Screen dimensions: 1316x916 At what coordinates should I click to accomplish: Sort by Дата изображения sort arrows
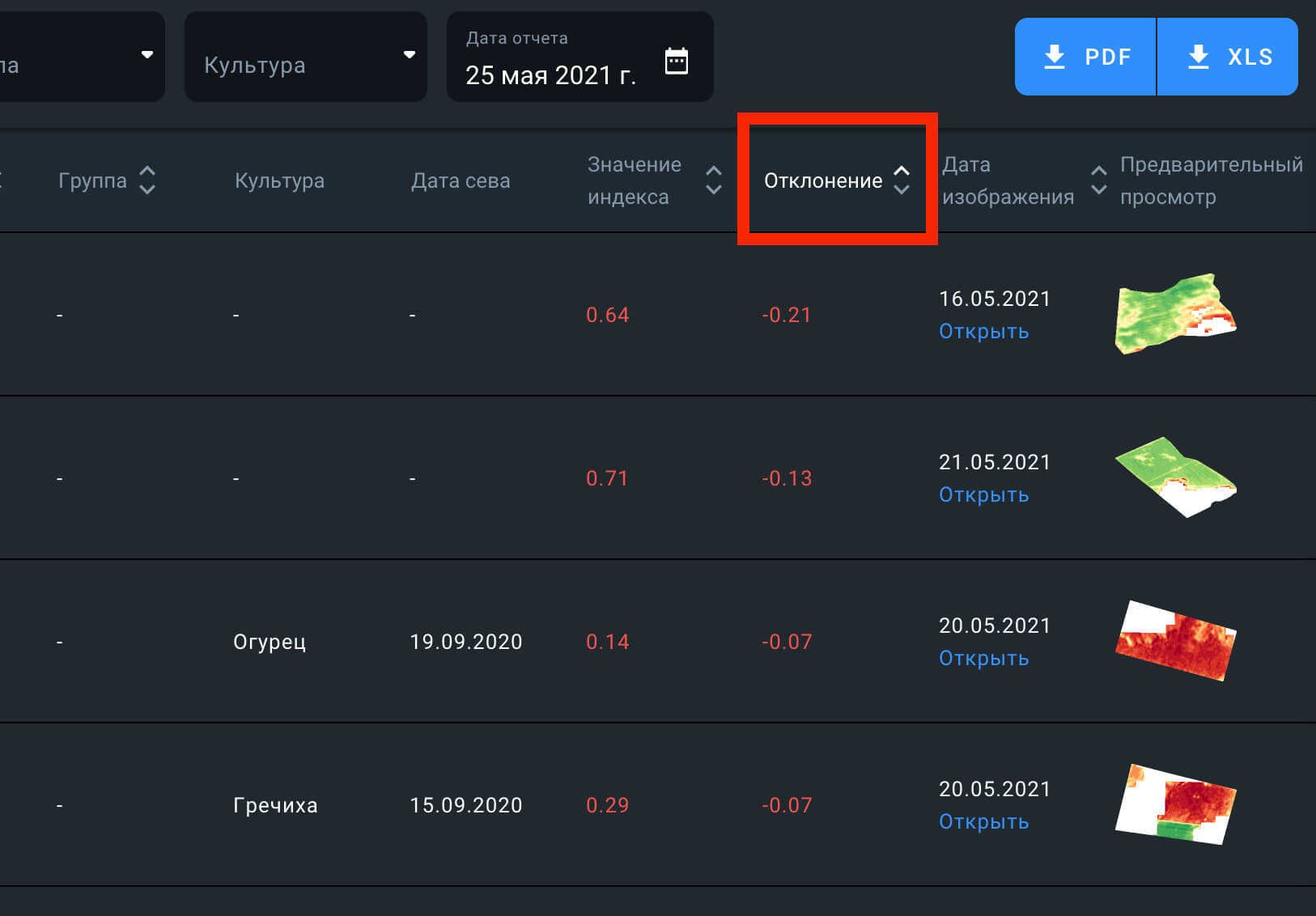pos(1098,180)
